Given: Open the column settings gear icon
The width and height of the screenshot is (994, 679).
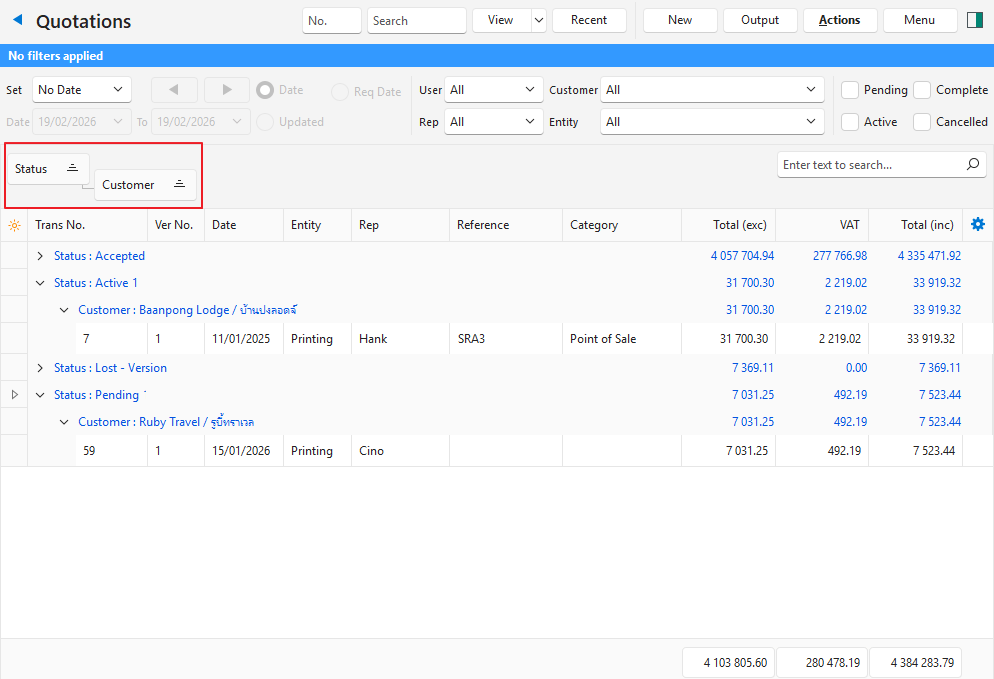Looking at the screenshot, I should (x=977, y=225).
